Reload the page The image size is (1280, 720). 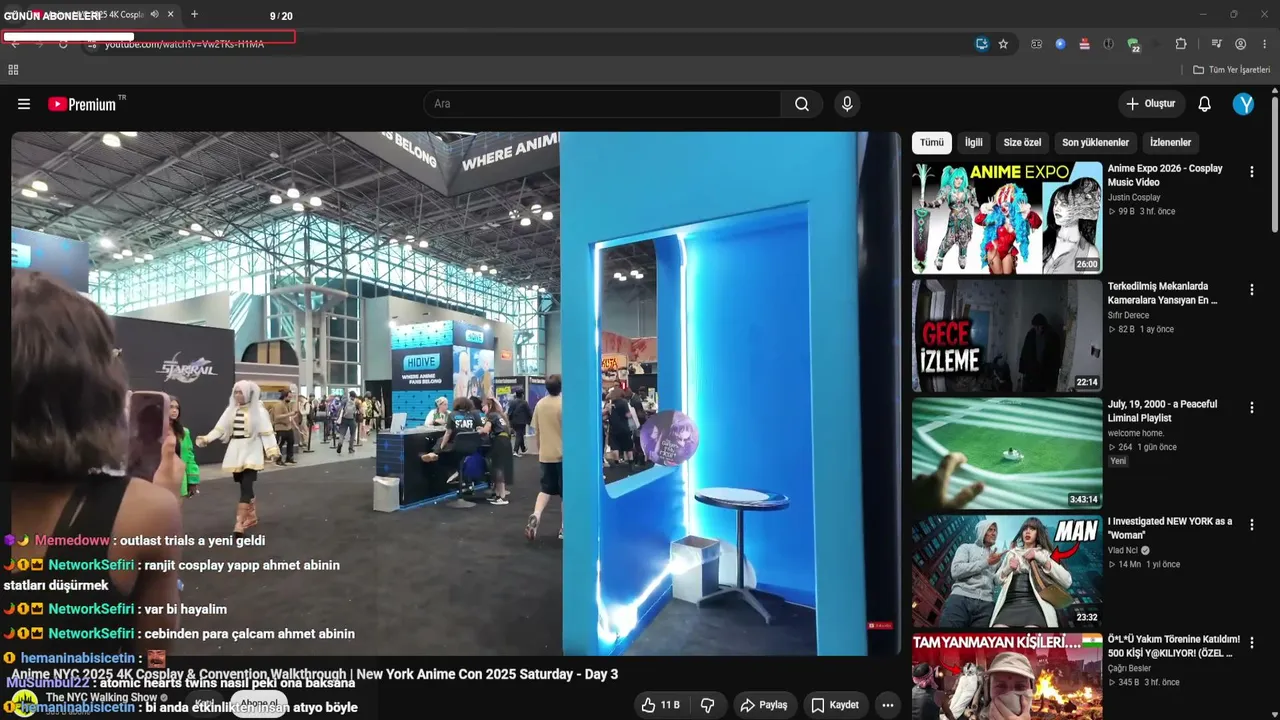pyautogui.click(x=63, y=44)
